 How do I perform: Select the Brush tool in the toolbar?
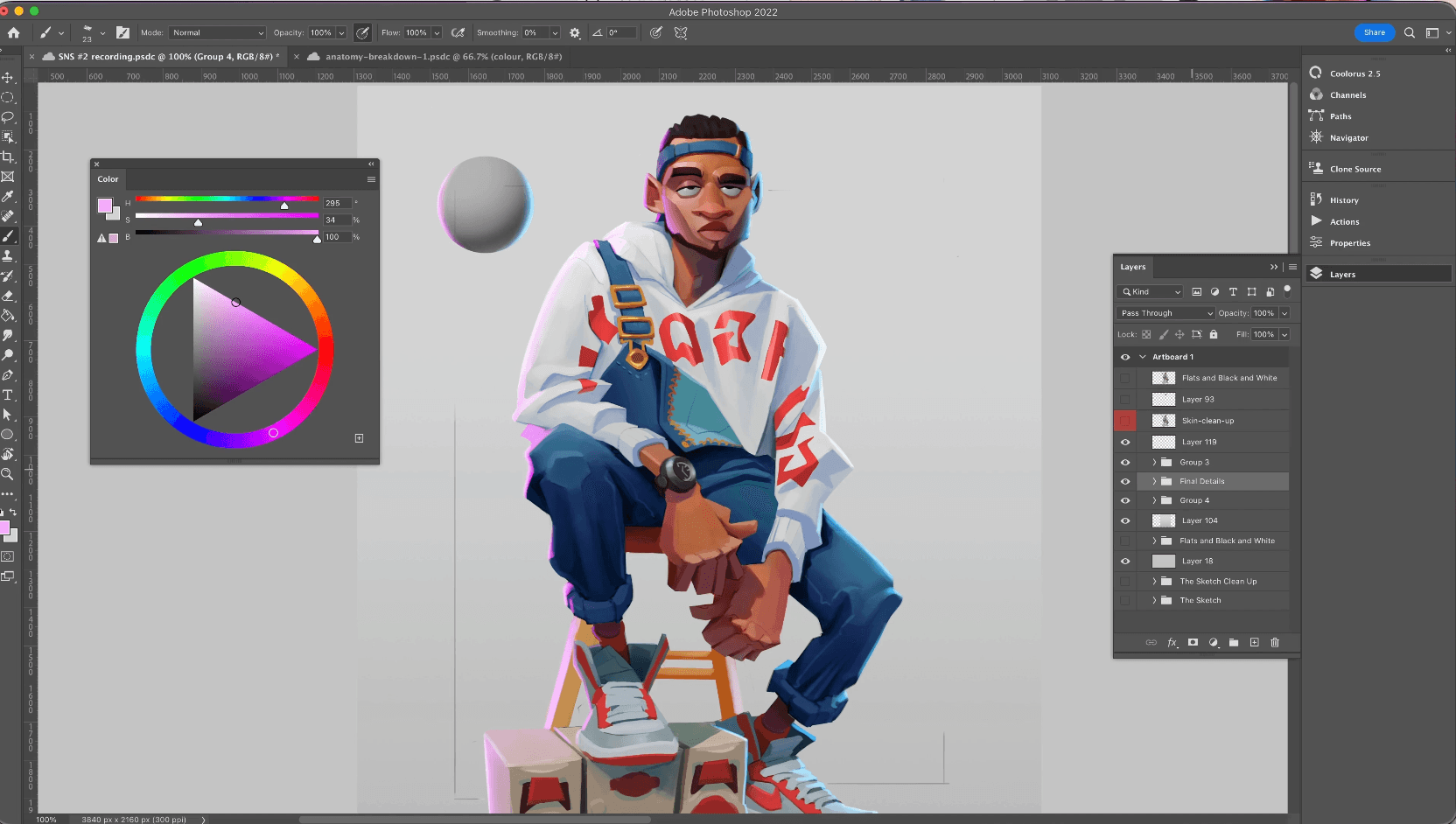click(8, 236)
